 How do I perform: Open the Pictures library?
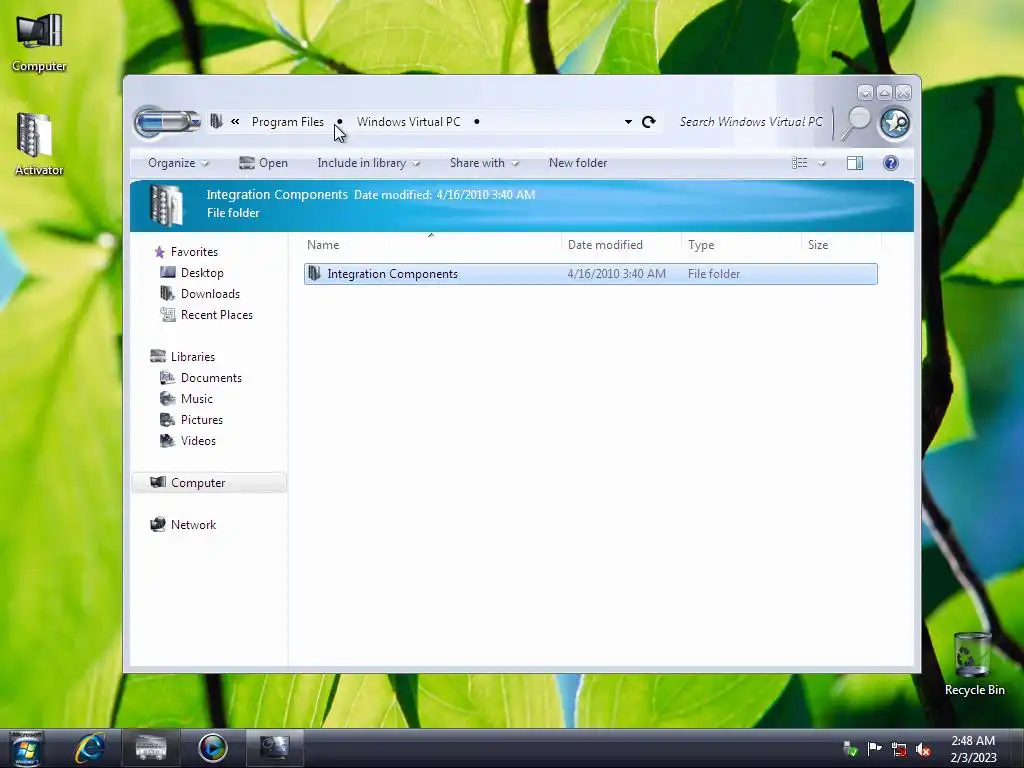coord(202,419)
